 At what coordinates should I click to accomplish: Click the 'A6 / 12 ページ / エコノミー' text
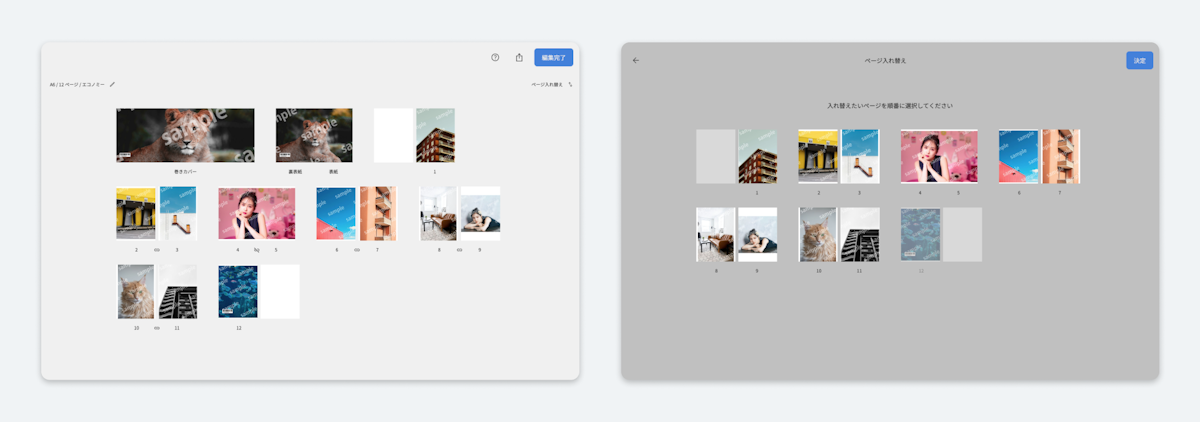(x=77, y=85)
